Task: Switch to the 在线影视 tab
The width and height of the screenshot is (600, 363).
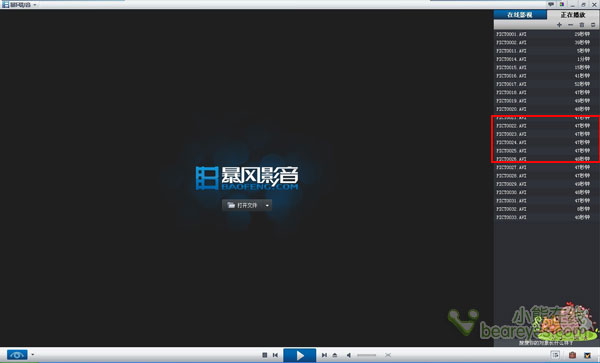Action: 520,15
